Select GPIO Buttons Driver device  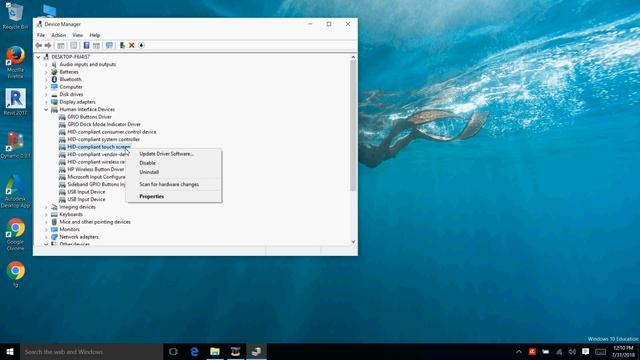89,117
